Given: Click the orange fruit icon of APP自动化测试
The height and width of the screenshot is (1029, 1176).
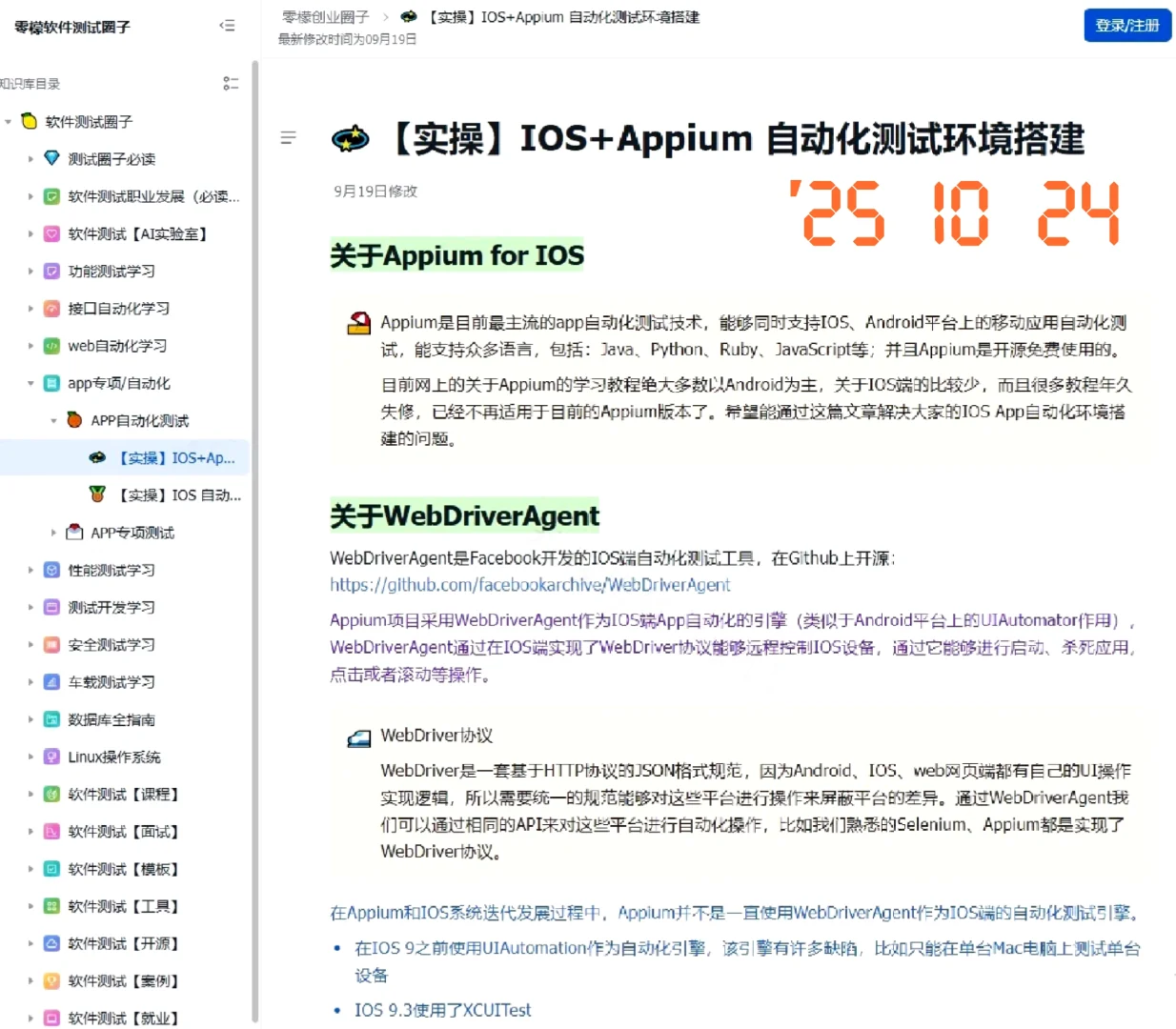Looking at the screenshot, I should [74, 419].
